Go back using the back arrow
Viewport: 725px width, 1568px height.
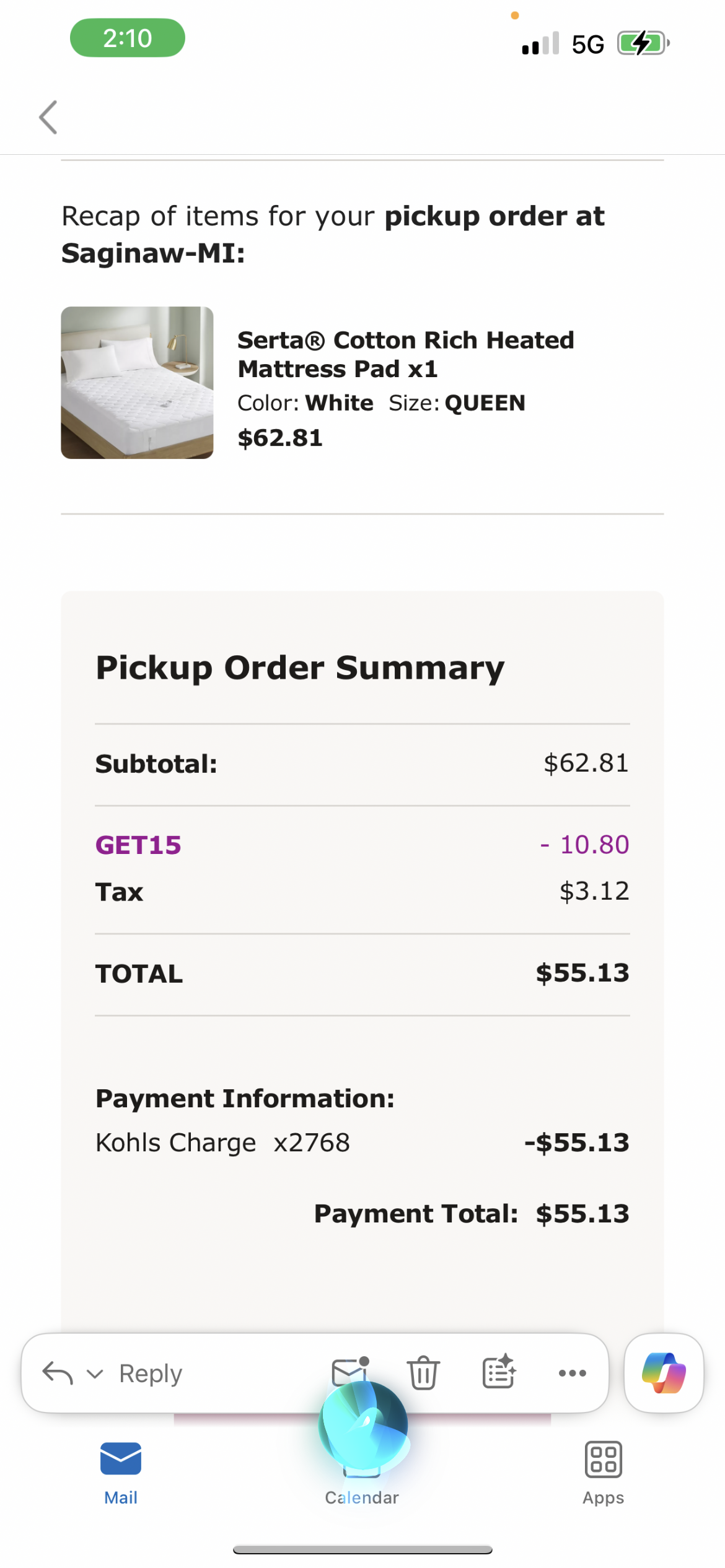(x=48, y=117)
